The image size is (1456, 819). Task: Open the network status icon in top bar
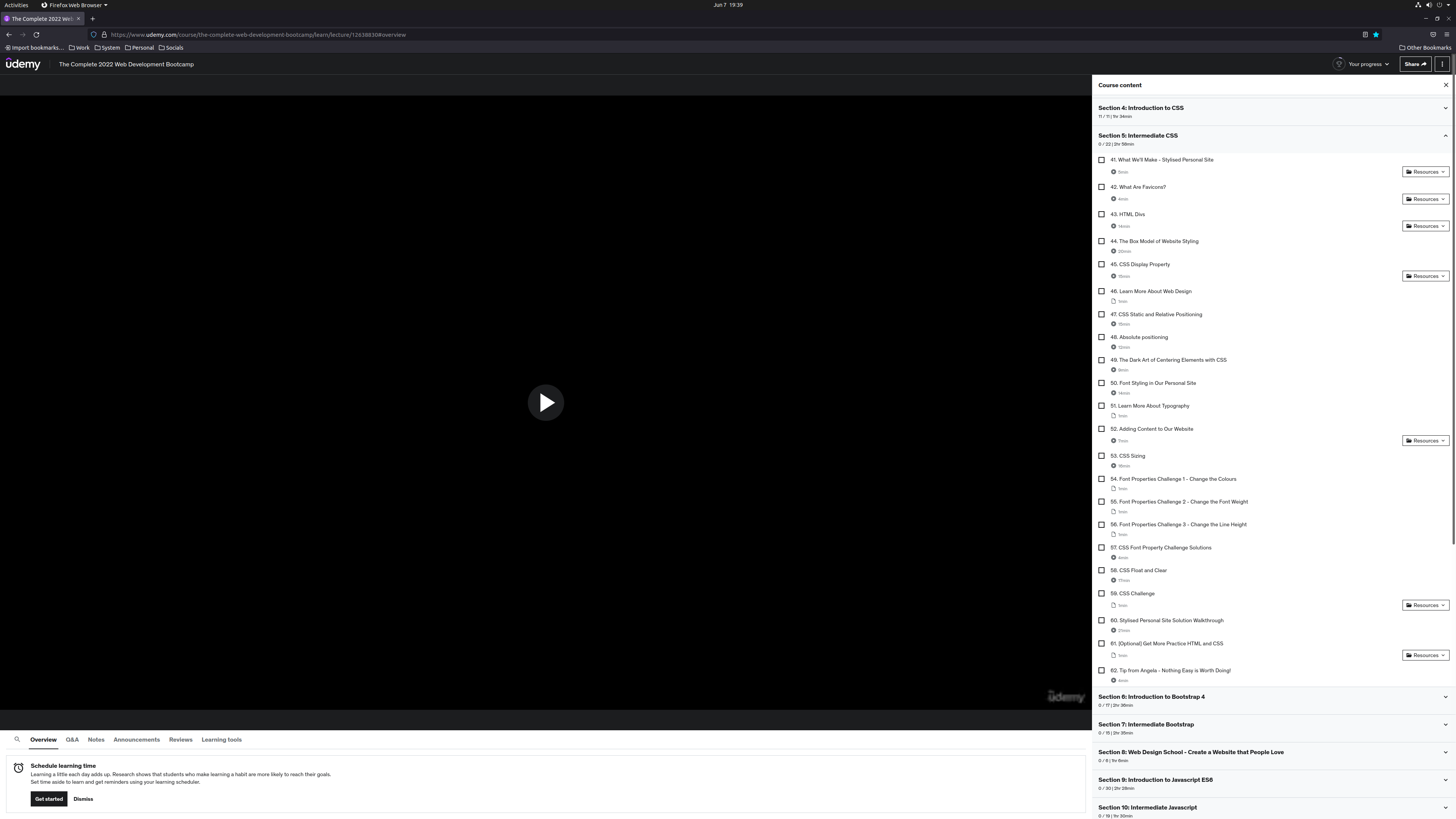[1418, 5]
